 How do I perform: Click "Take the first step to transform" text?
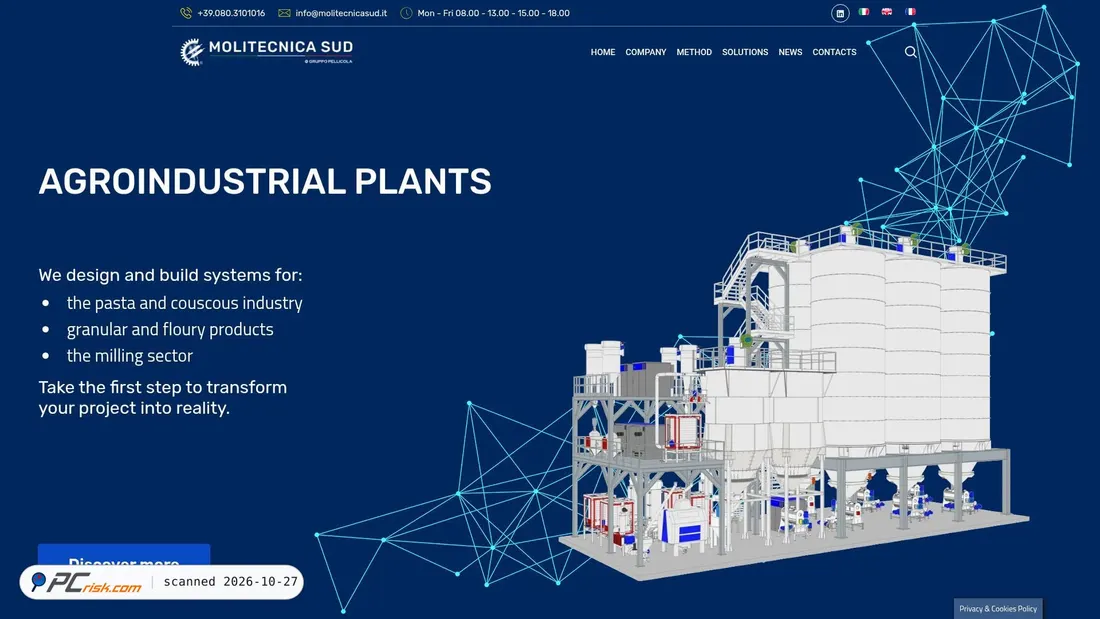(163, 387)
